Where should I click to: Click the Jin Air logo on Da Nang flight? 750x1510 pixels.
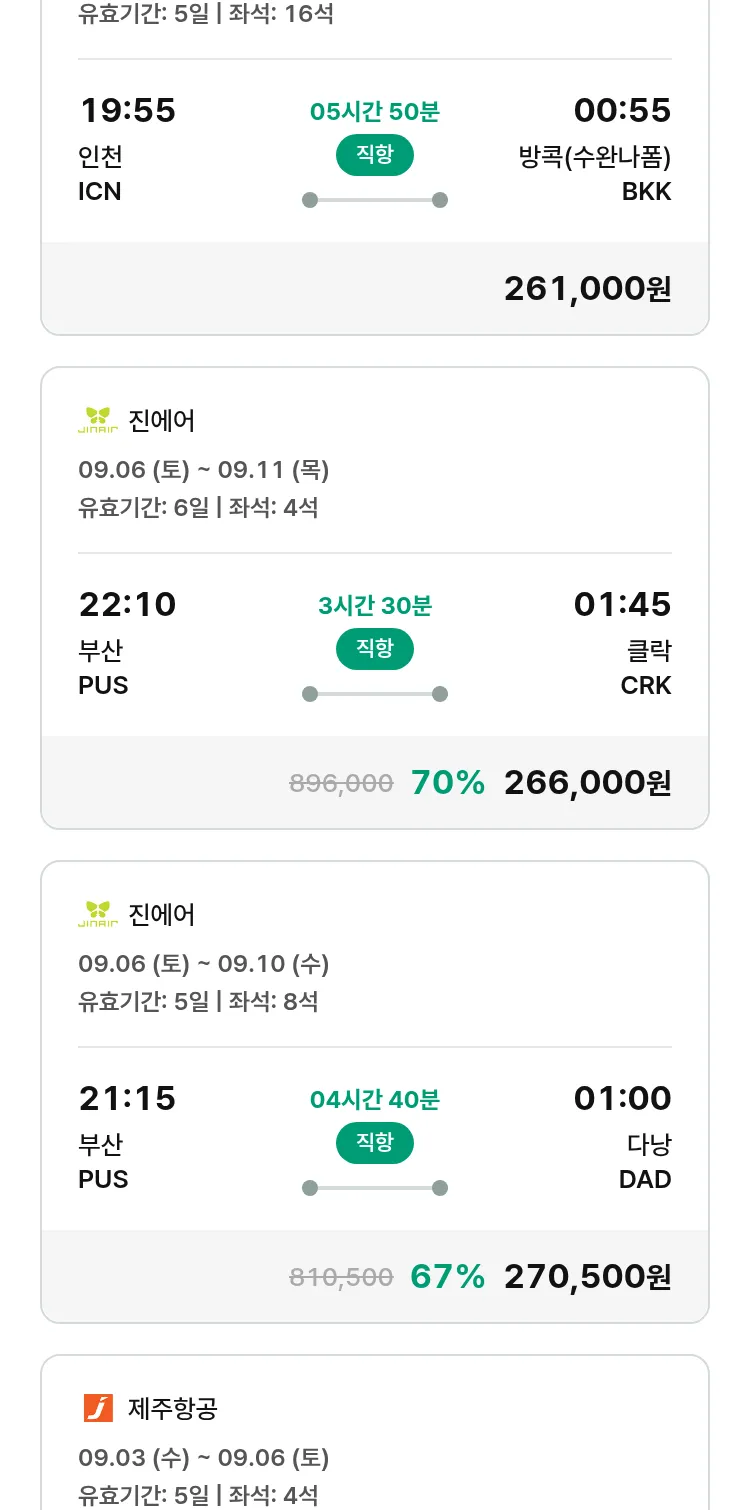click(98, 914)
